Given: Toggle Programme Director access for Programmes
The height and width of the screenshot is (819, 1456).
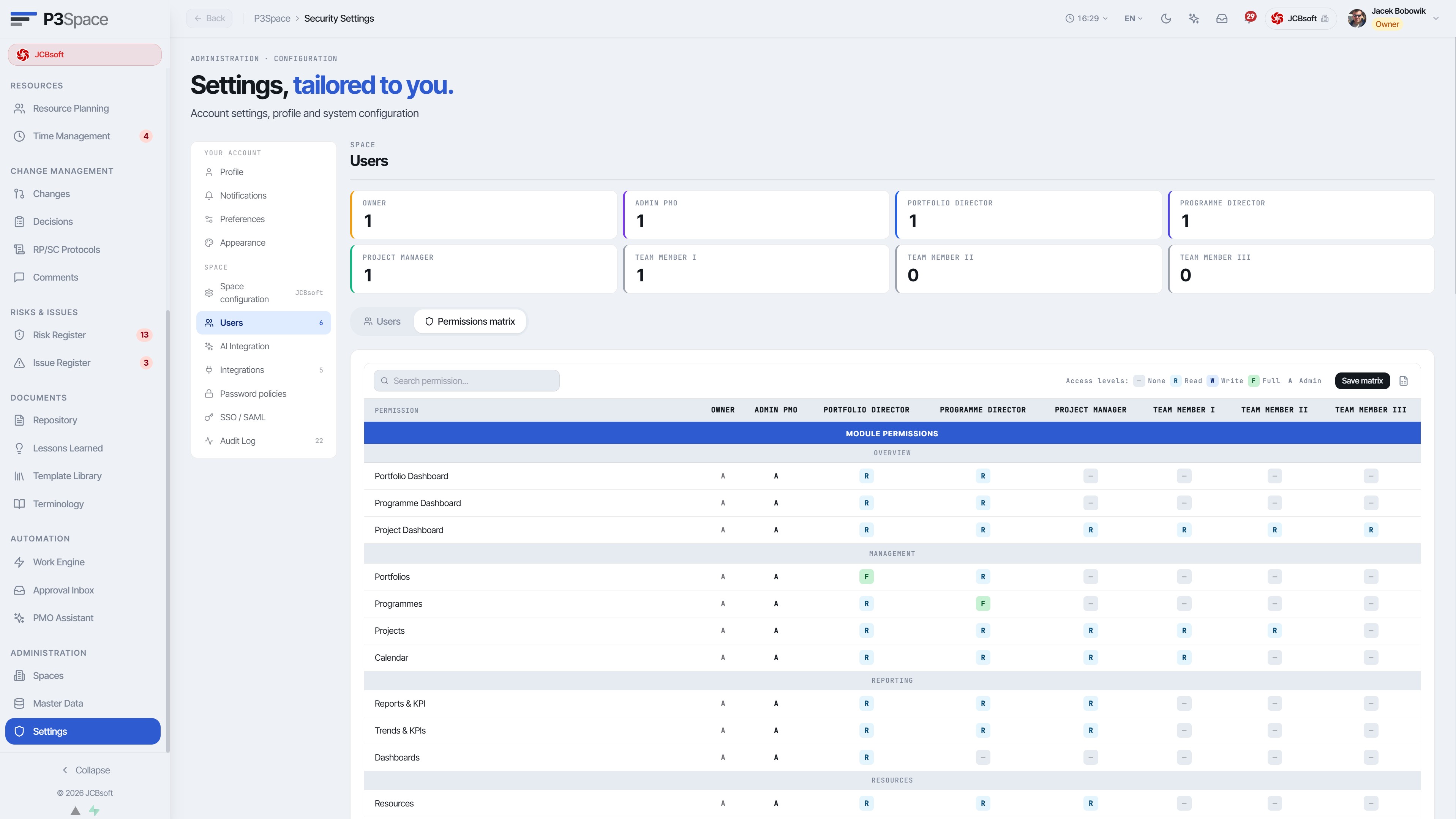Looking at the screenshot, I should [x=983, y=604].
